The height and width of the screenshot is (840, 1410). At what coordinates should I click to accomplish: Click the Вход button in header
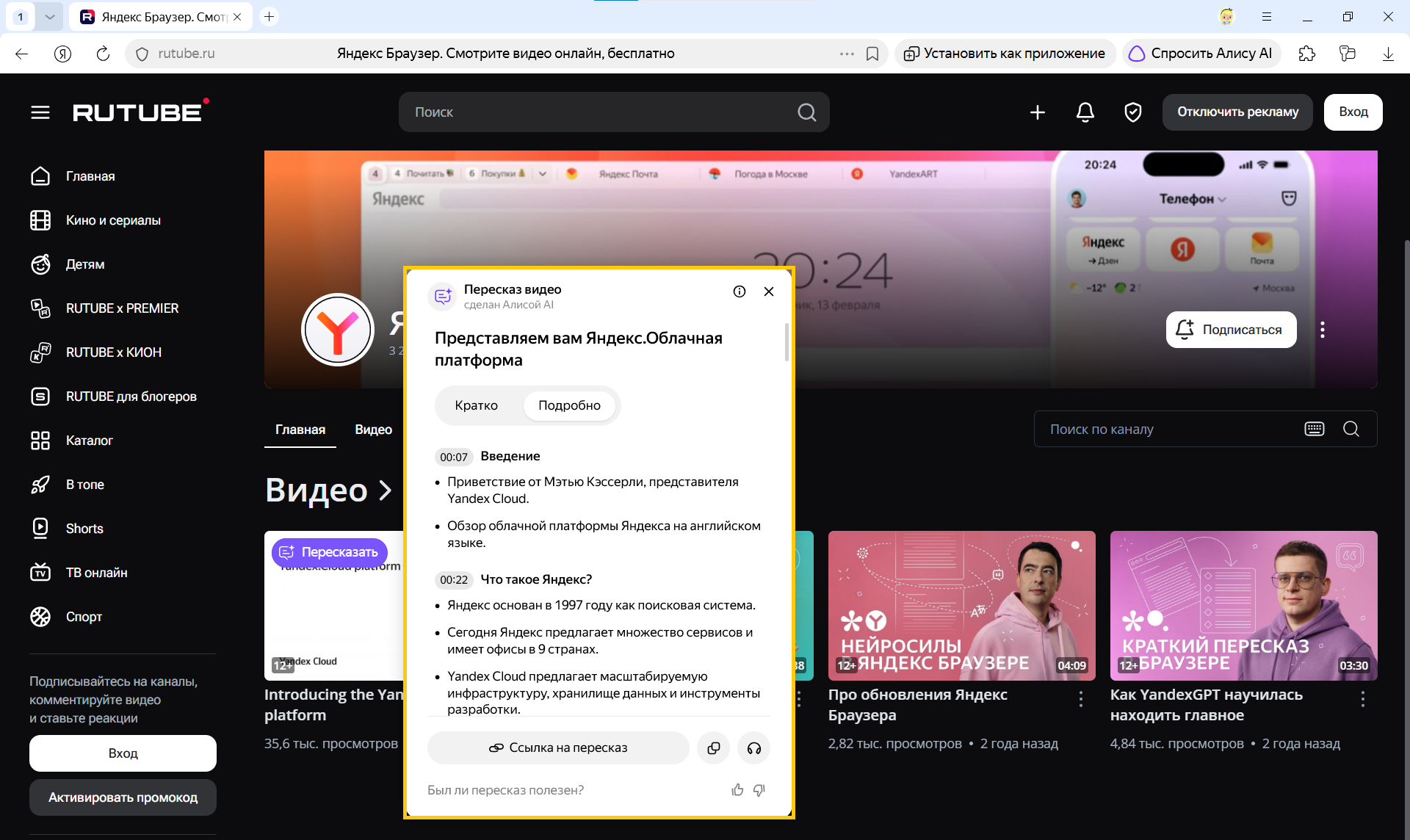tap(1353, 112)
